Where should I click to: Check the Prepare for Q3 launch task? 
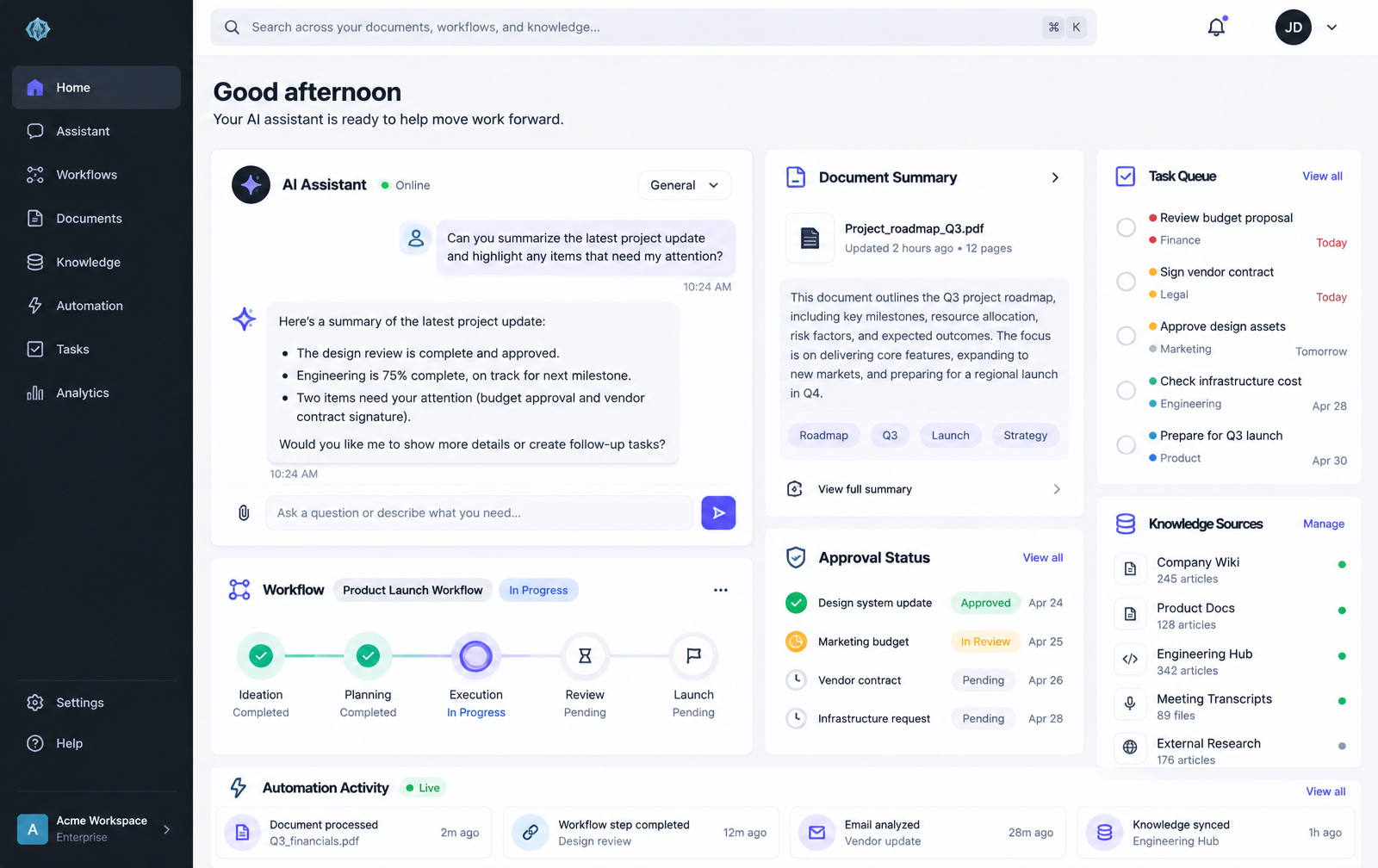point(1126,445)
